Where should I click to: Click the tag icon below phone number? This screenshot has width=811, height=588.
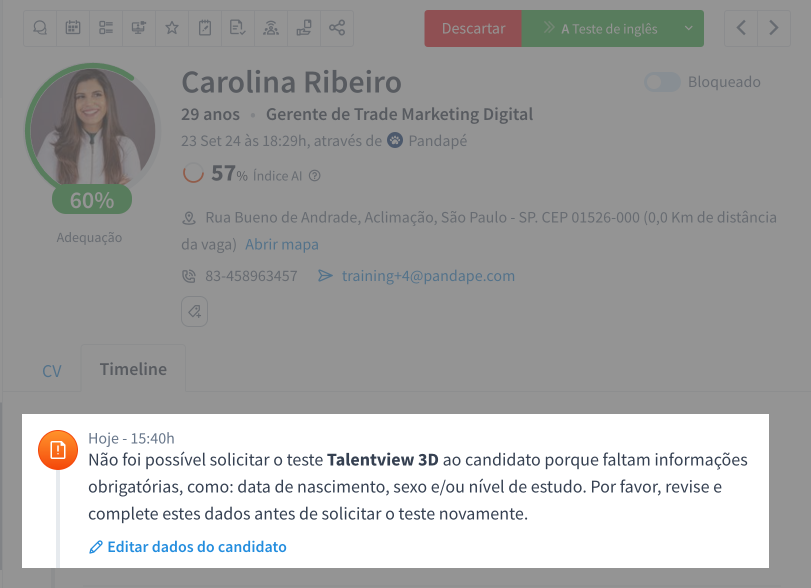click(194, 312)
